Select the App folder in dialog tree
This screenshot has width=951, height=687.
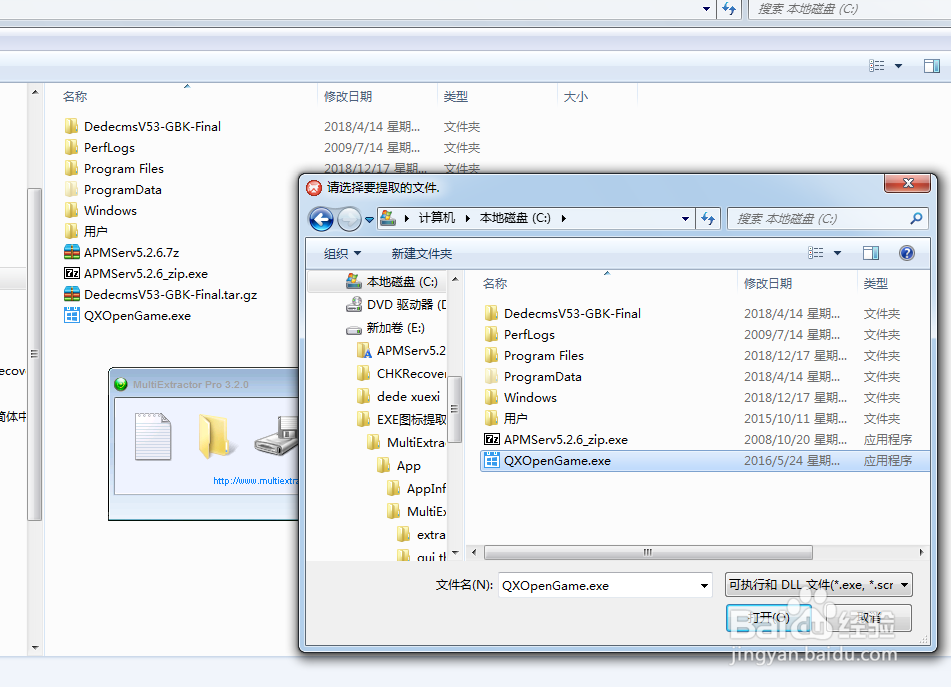tap(398, 466)
